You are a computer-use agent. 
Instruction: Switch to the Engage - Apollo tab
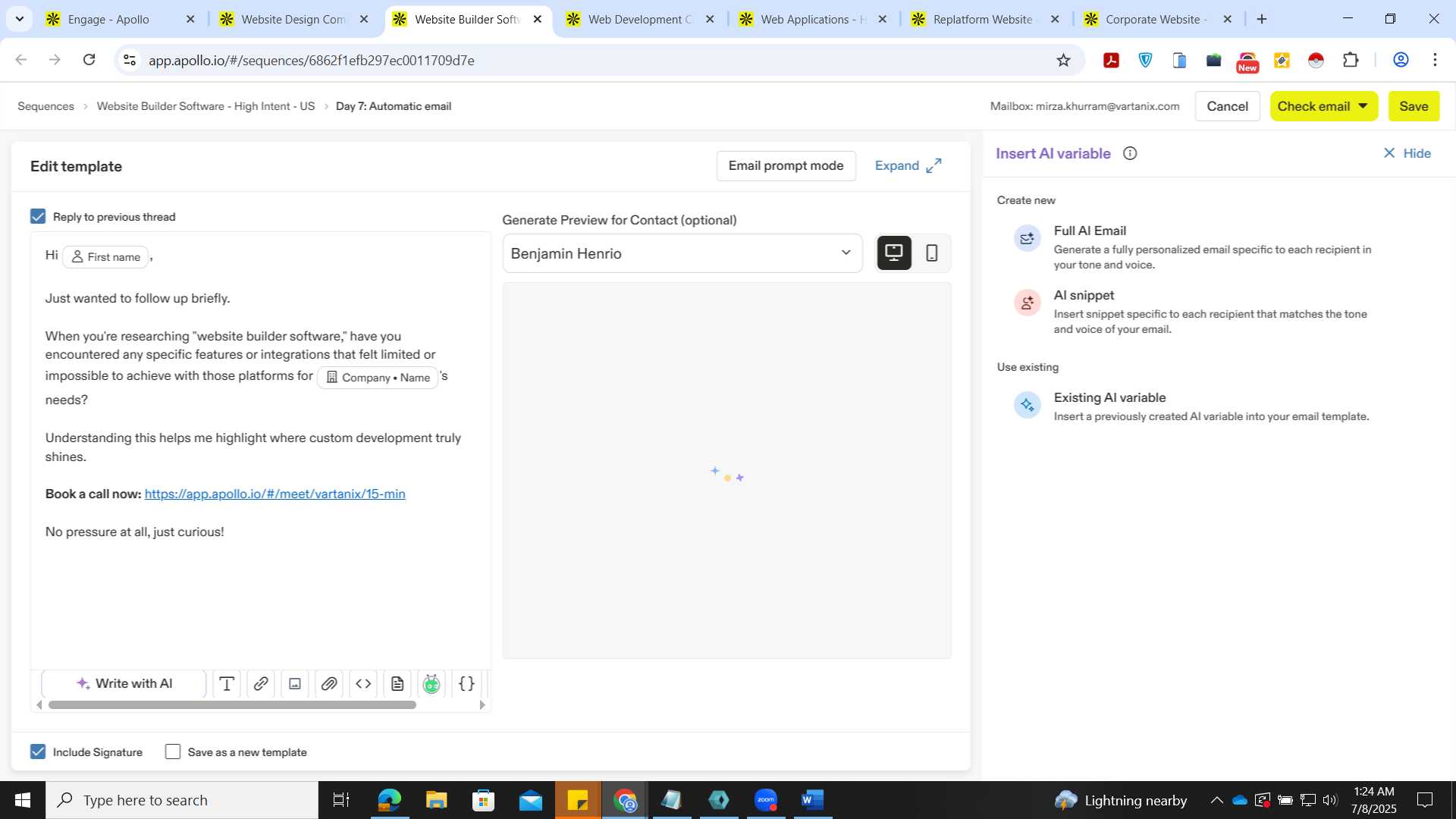pyautogui.click(x=119, y=19)
